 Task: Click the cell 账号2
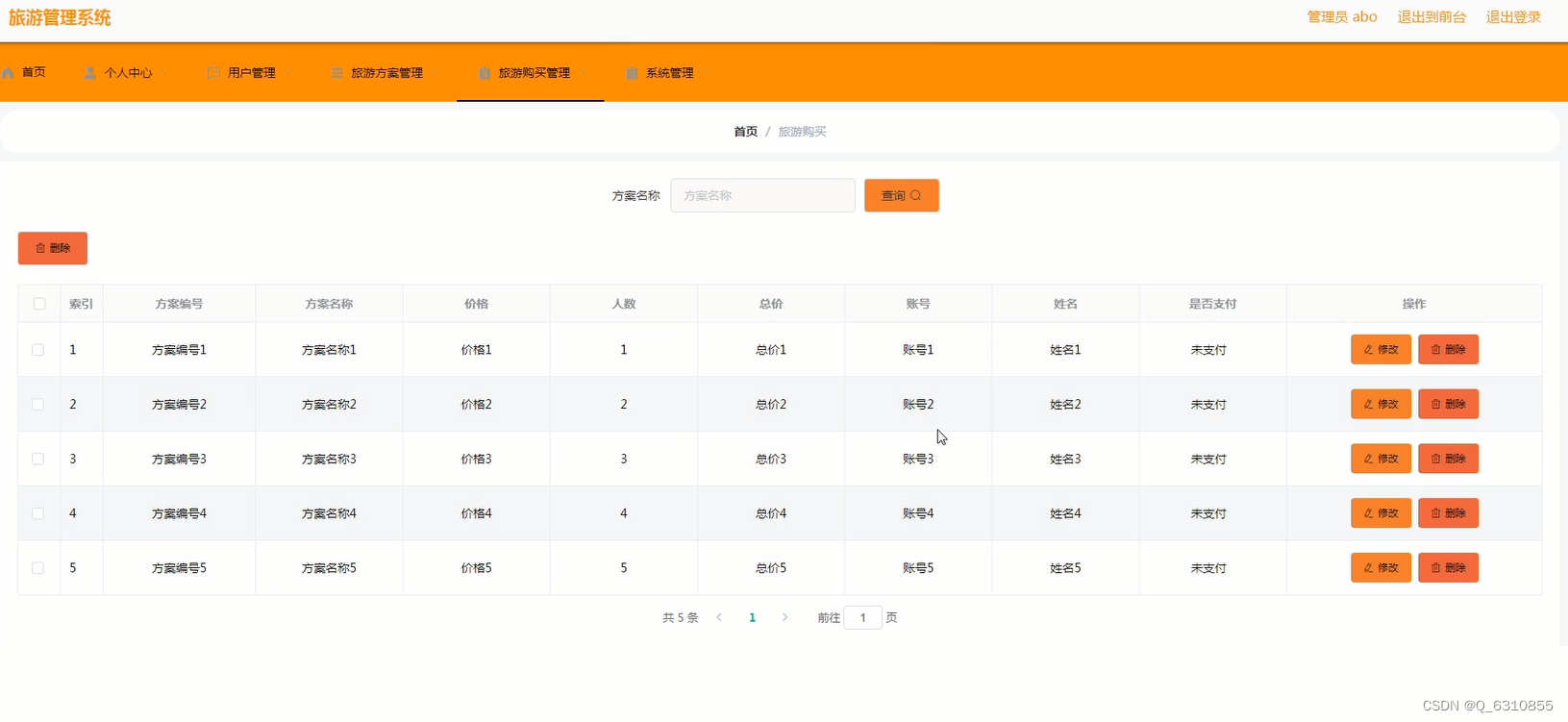(918, 405)
